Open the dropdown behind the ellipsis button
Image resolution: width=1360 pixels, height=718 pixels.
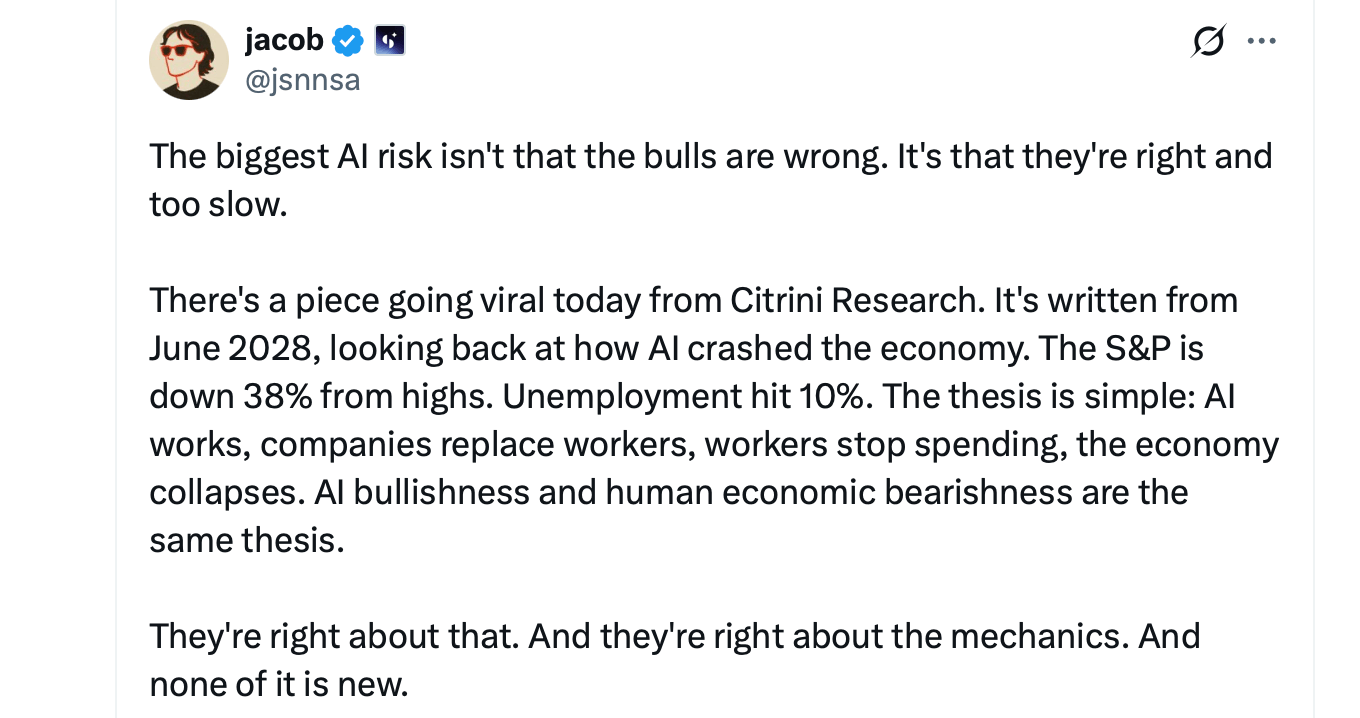point(1261,41)
